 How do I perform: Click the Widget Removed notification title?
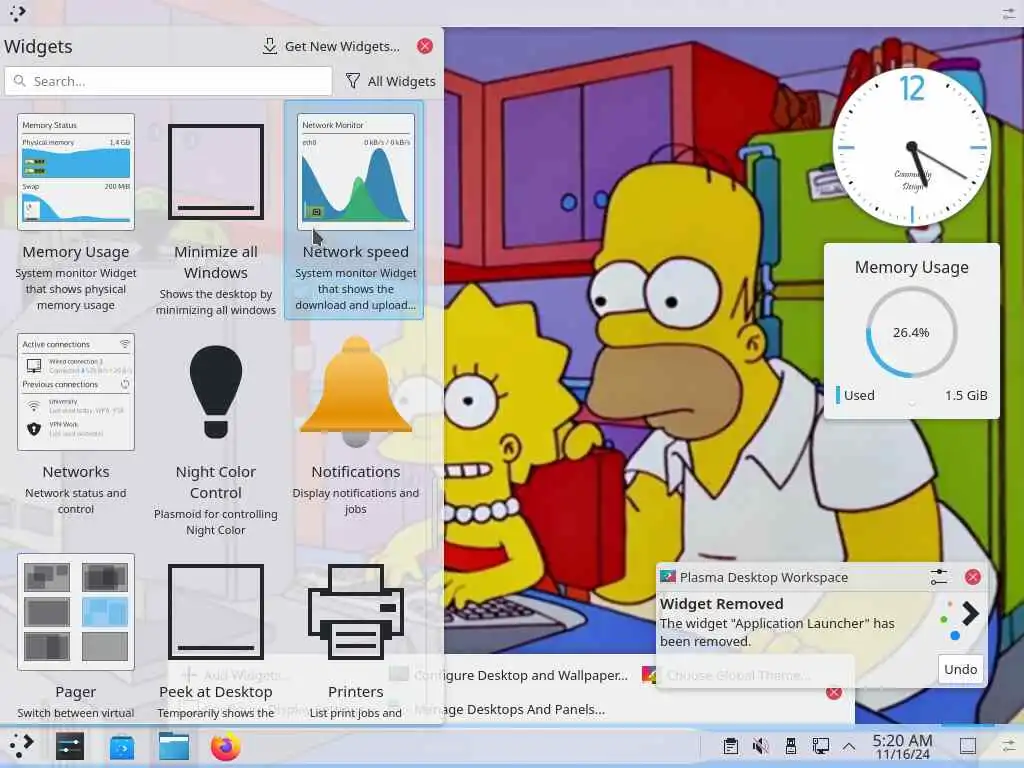(722, 604)
